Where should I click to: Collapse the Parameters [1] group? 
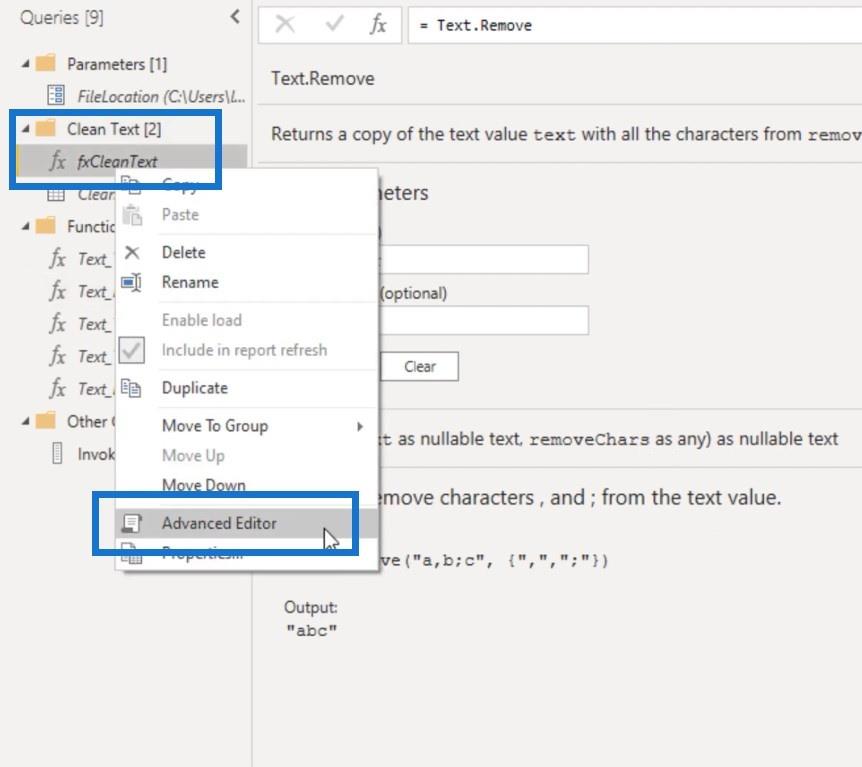point(25,64)
